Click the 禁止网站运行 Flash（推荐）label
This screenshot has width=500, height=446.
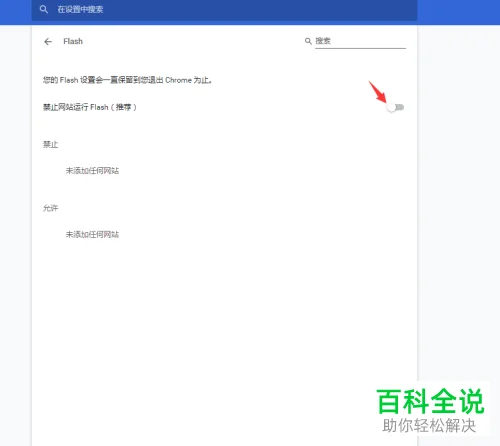coord(90,107)
